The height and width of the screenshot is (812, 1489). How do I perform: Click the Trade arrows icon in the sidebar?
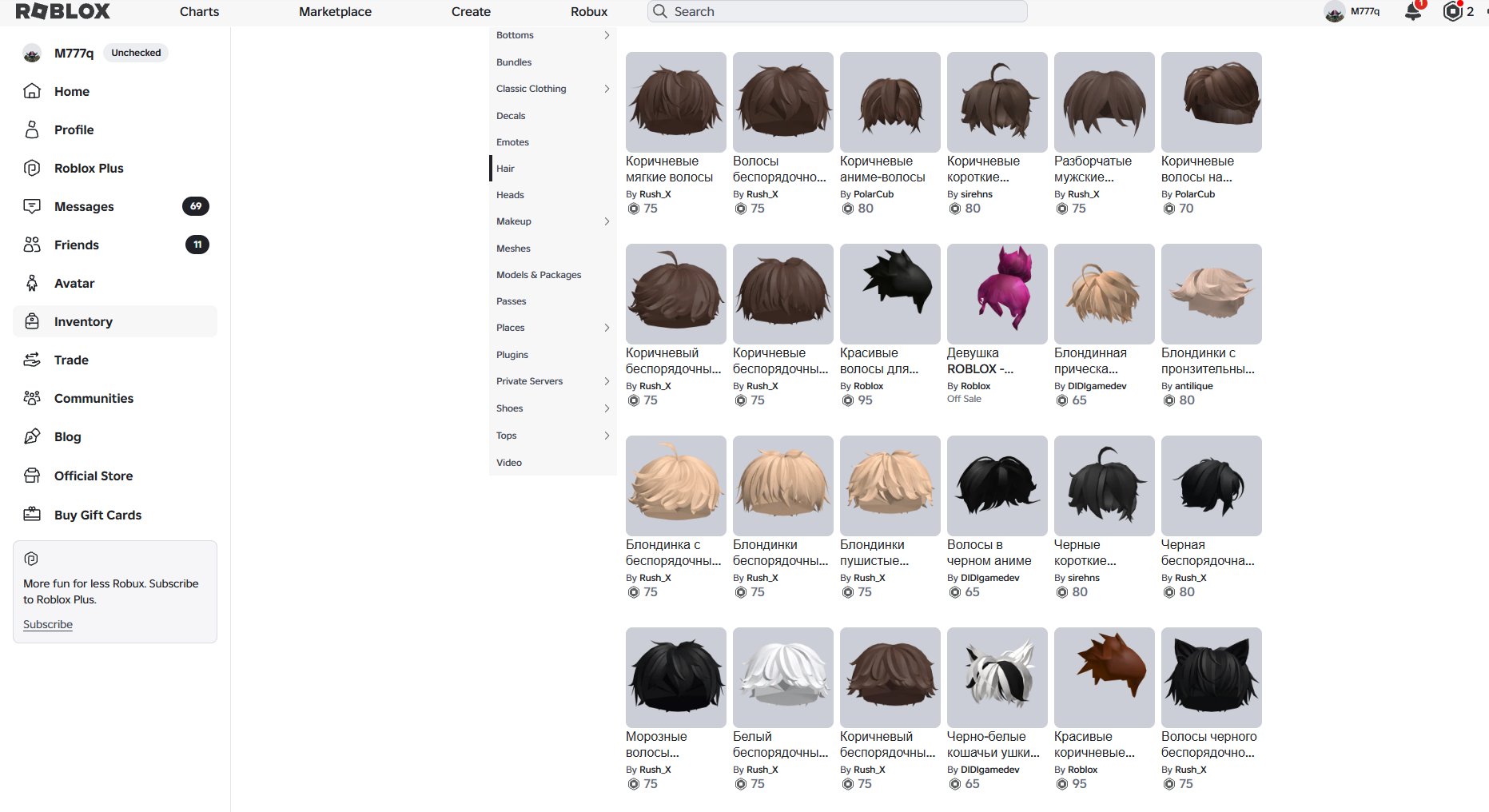[32, 360]
